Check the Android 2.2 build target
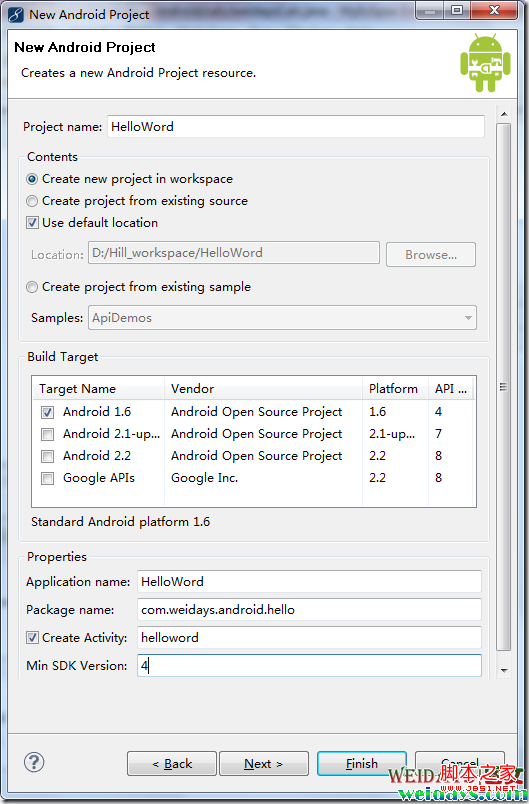 tap(48, 456)
